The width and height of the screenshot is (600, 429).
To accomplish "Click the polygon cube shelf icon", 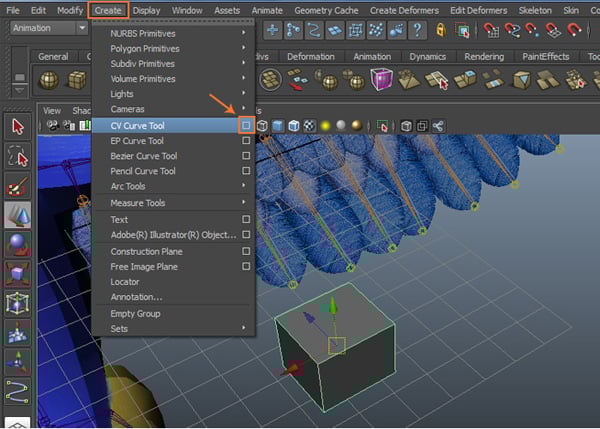I will pyautogui.click(x=77, y=80).
